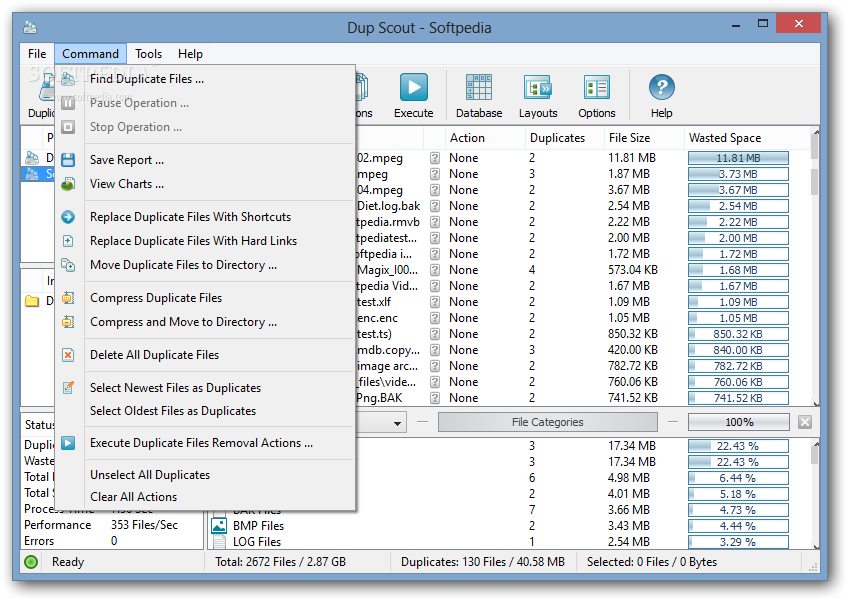
Task: Open the File menu
Action: click(37, 54)
